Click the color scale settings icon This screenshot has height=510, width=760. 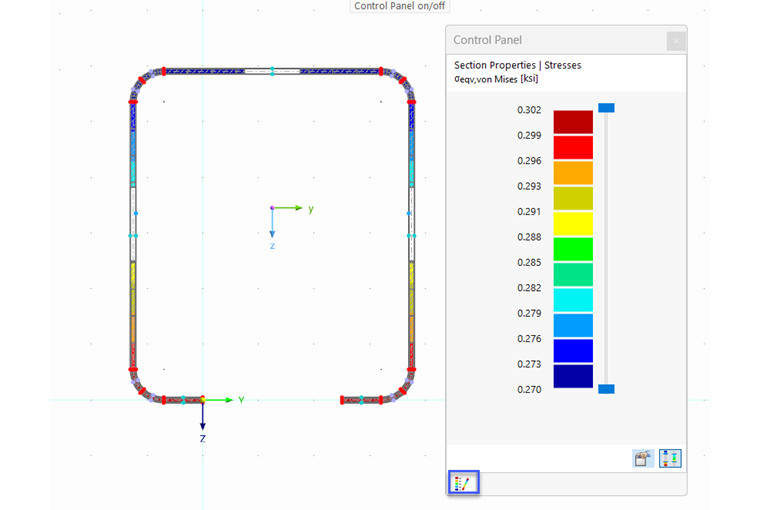pos(643,458)
